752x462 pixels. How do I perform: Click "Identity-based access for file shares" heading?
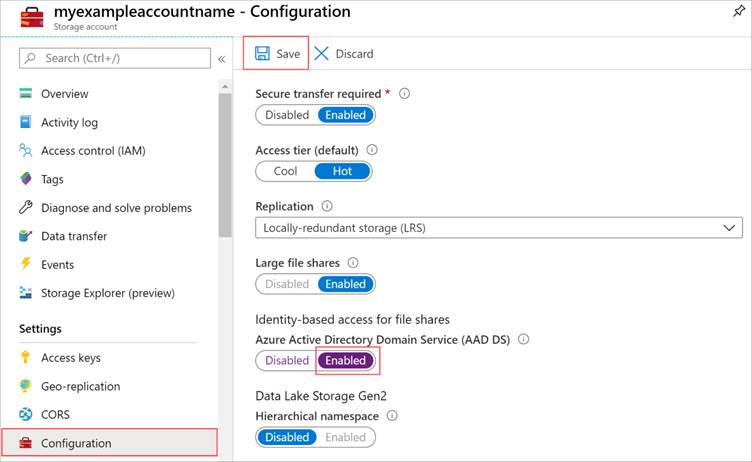click(x=352, y=320)
